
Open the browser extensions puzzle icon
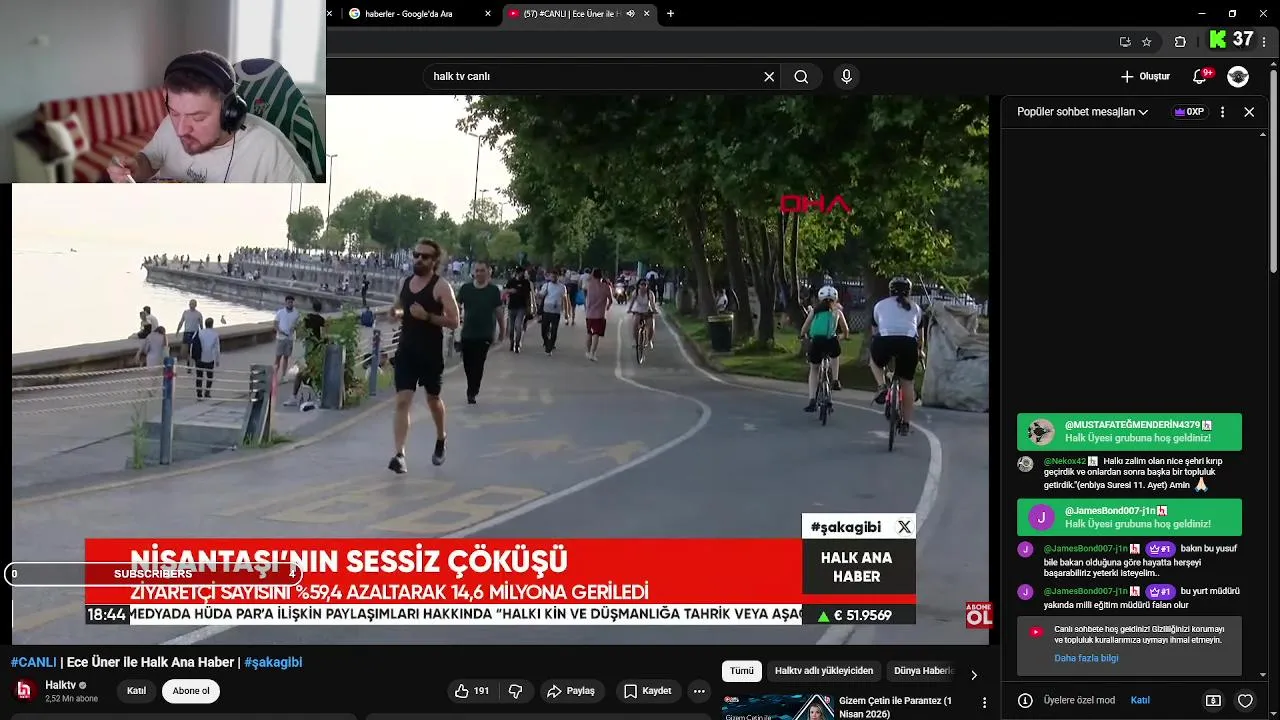[x=1180, y=41]
